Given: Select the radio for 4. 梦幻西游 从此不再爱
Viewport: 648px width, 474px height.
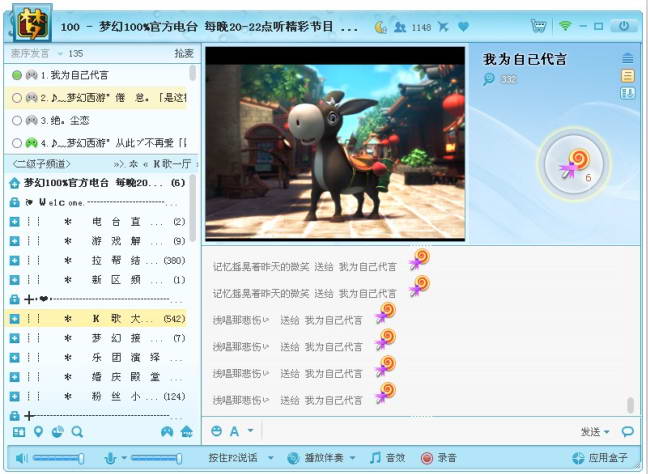Looking at the screenshot, I should click(17, 143).
